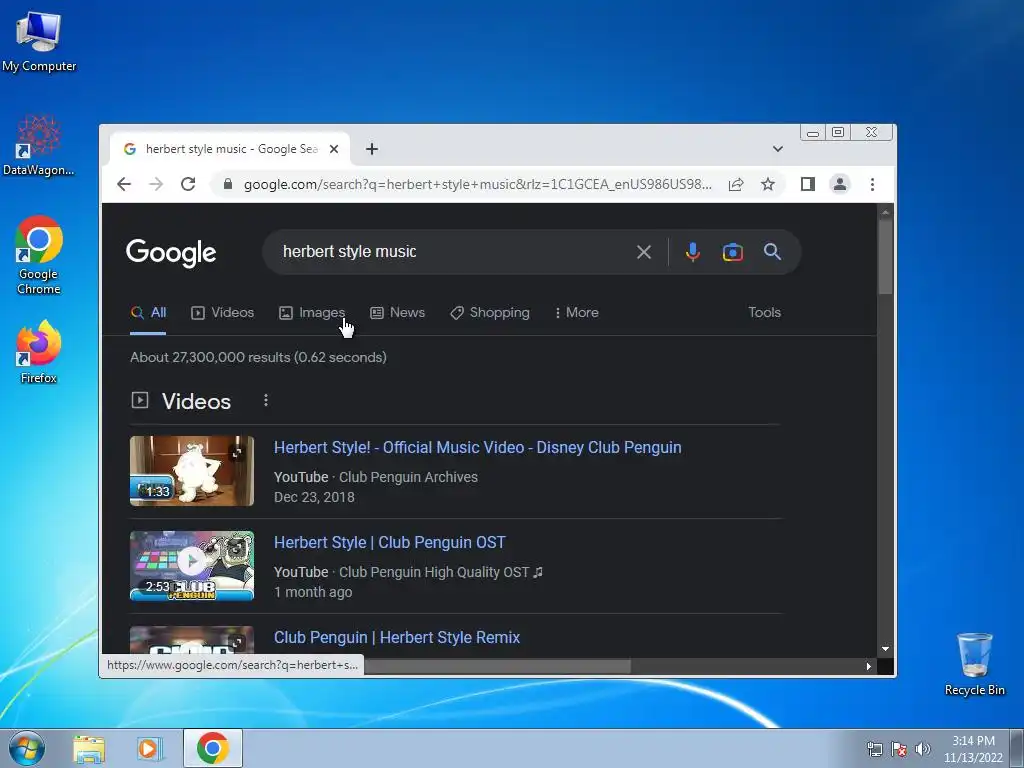Open Windows Explorer from taskbar
Image resolution: width=1024 pixels, height=768 pixels.
coord(89,749)
